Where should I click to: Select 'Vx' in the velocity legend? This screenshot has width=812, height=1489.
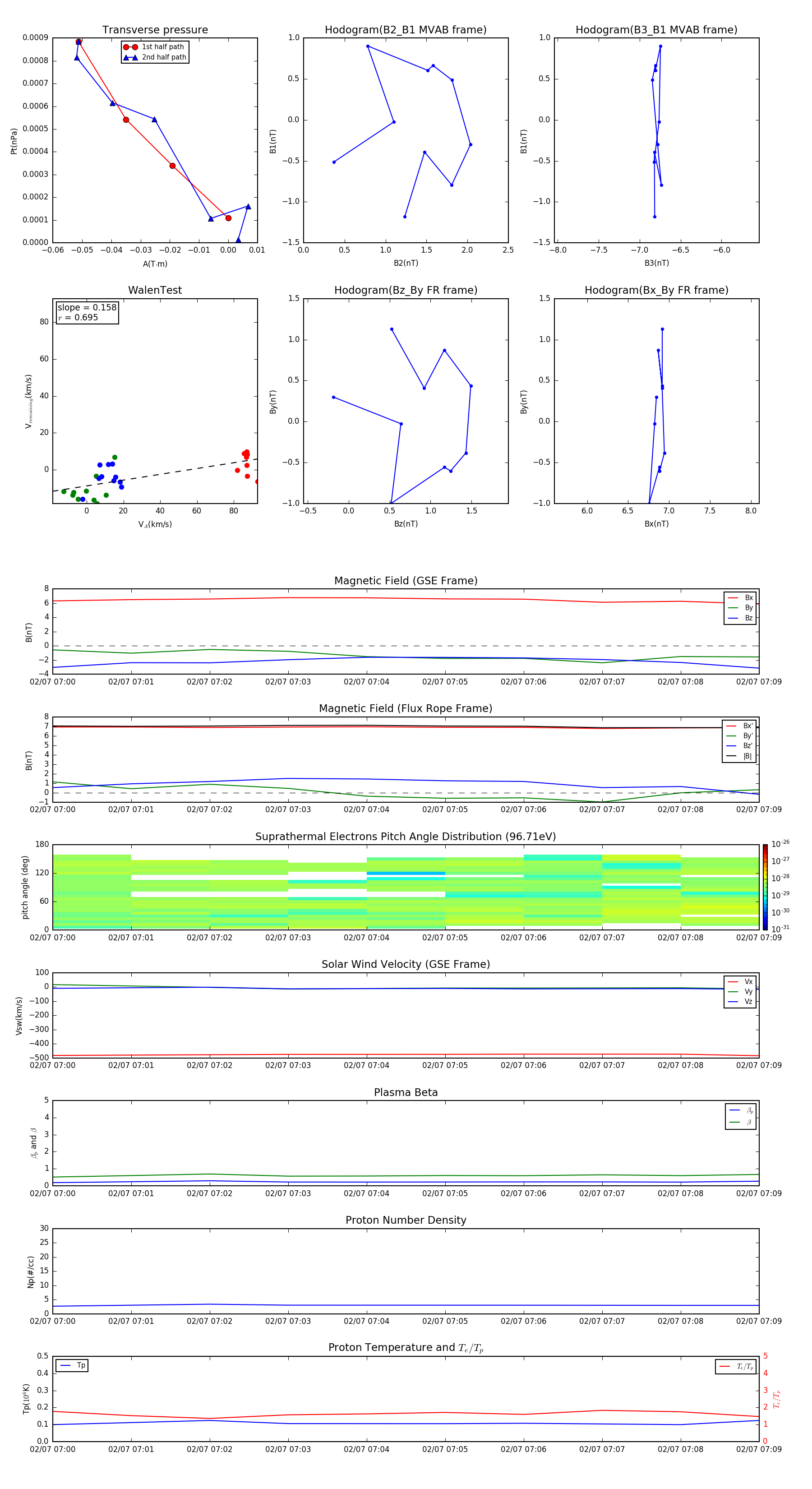tap(740, 981)
